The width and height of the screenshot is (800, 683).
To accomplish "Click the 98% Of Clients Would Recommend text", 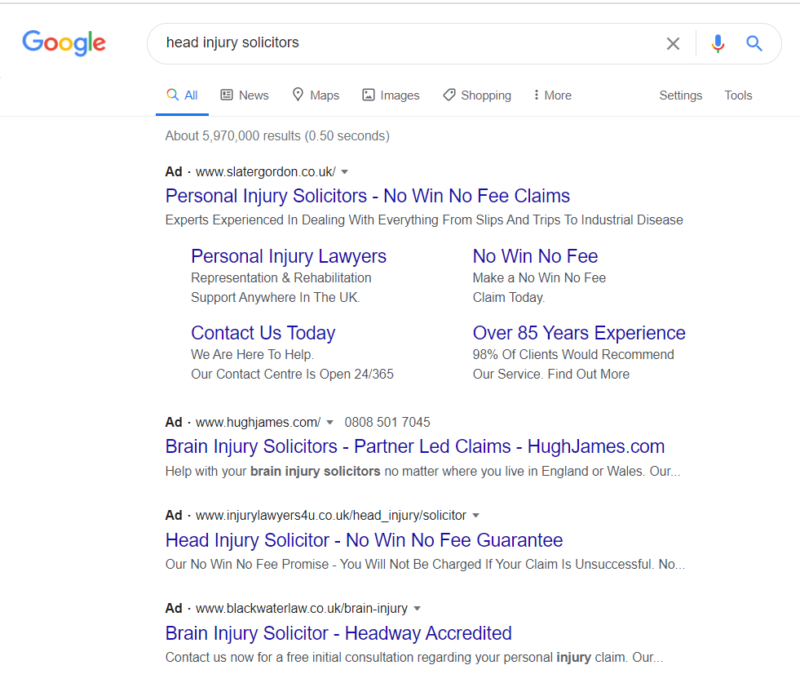I will (573, 354).
